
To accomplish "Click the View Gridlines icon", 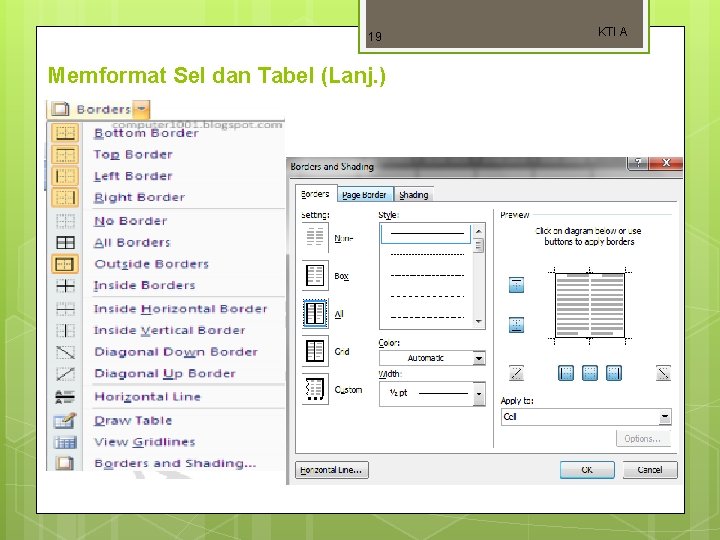I will (x=65, y=442).
